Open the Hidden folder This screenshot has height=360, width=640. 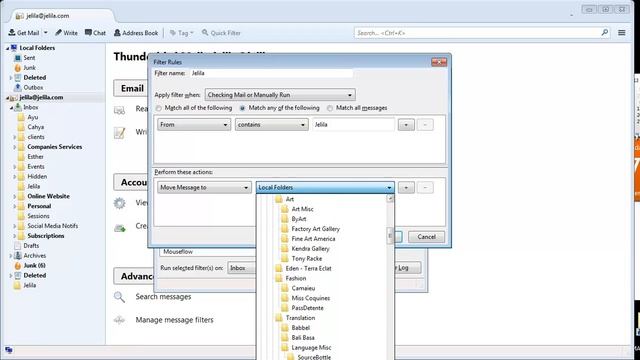point(37,176)
